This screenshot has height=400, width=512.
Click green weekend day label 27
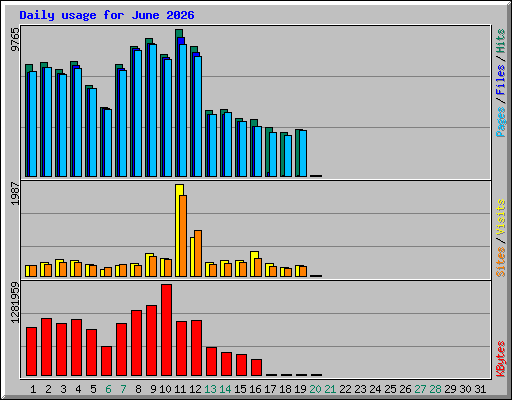420,389
